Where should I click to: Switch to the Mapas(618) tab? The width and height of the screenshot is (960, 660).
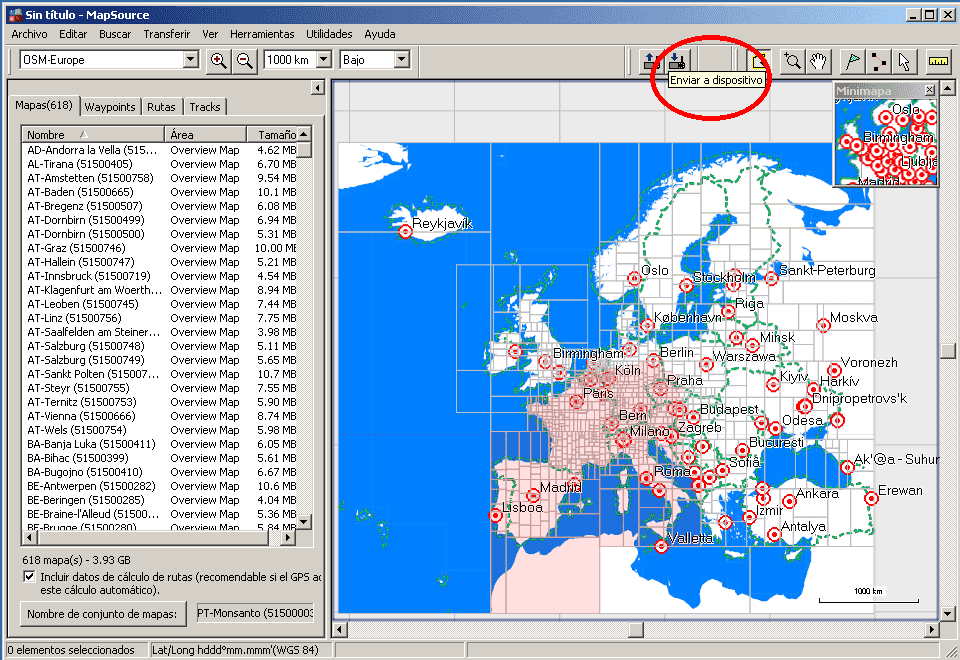43,105
